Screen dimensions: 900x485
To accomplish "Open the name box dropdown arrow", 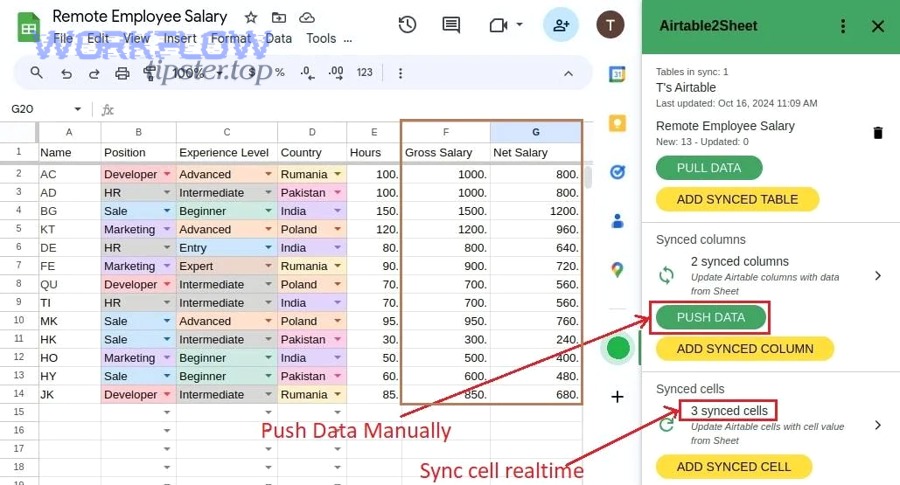I will pyautogui.click(x=77, y=109).
